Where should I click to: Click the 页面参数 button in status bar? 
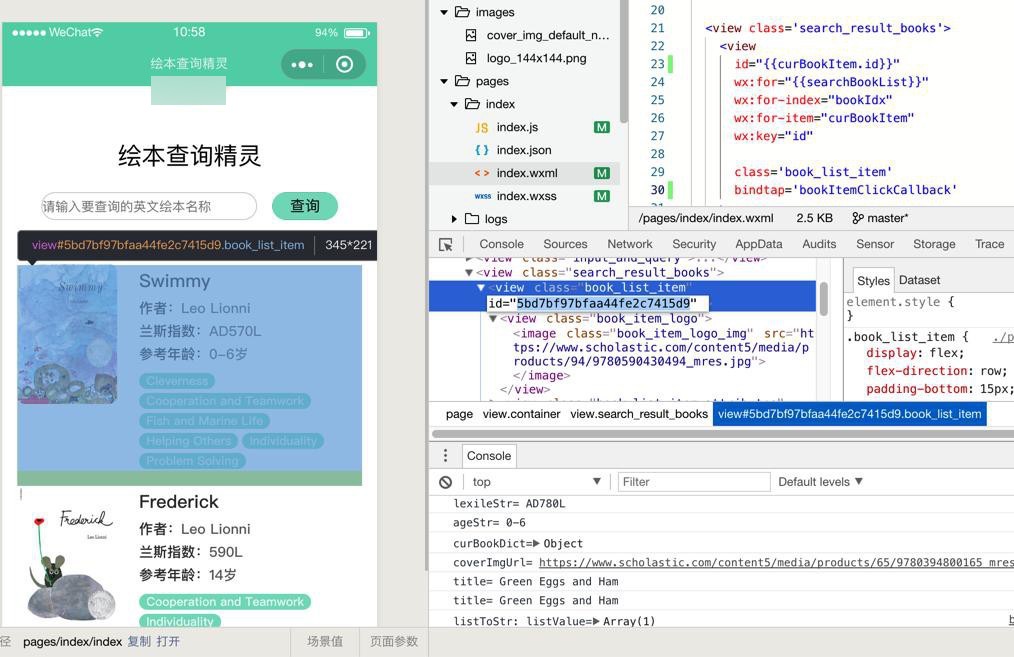click(x=394, y=641)
